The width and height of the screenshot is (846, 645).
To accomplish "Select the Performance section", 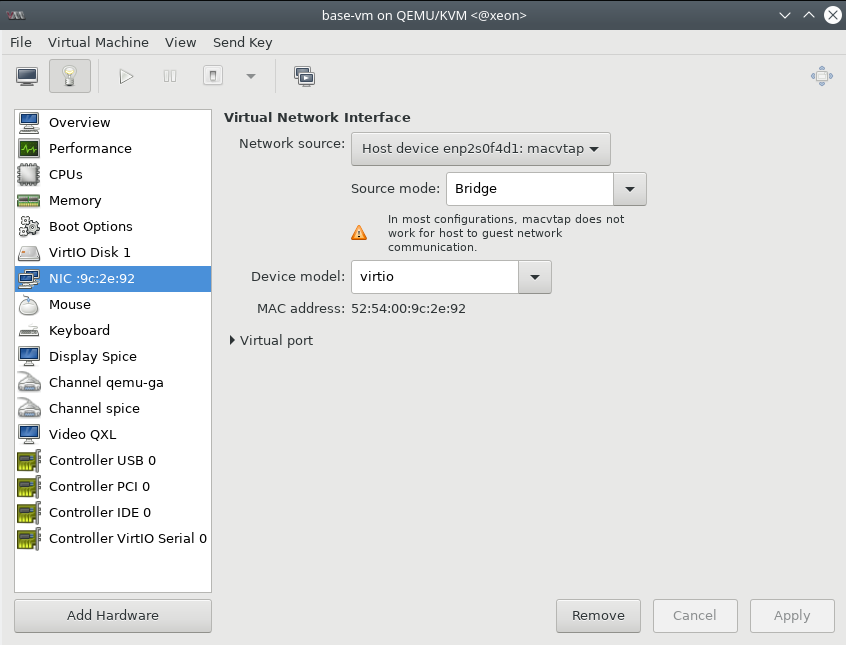I will pos(89,148).
